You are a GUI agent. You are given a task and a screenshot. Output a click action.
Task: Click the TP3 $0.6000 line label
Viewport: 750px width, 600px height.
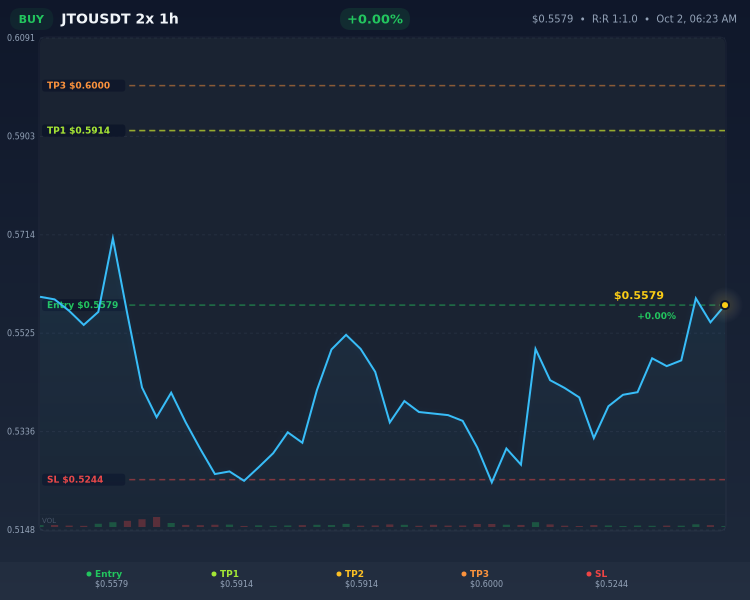click(x=84, y=86)
